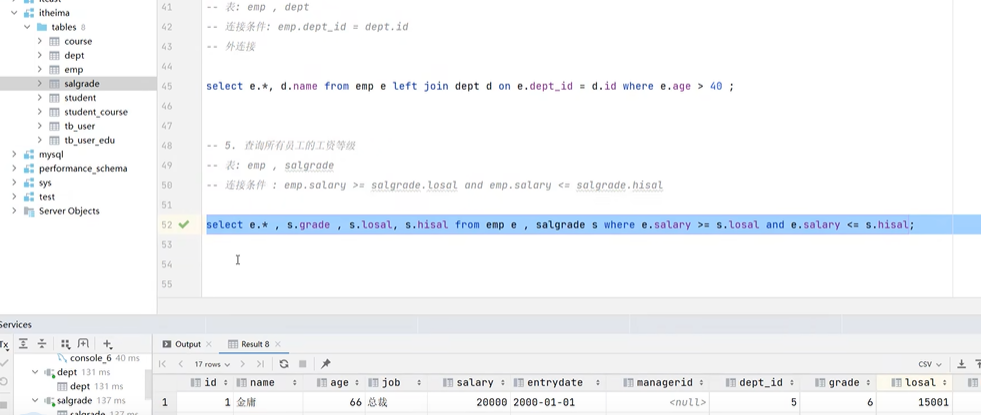Click the 15001 losal cell
Viewport: 981px width, 415px height.
coord(914,402)
